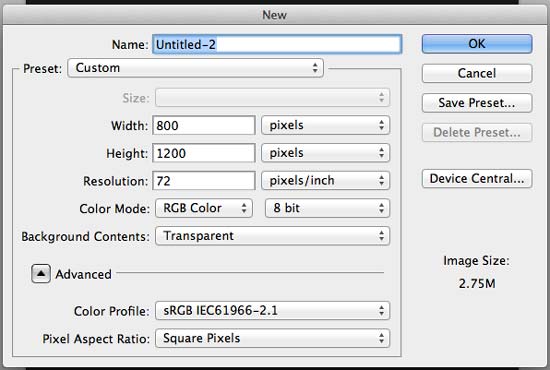Click into the Height field
The image size is (550, 370).
[x=204, y=153]
